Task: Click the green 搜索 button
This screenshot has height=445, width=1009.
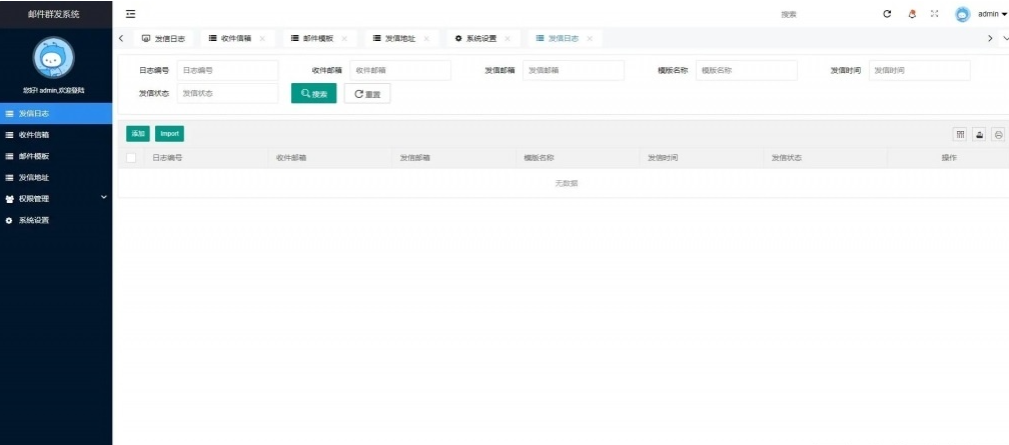Action: (x=313, y=93)
